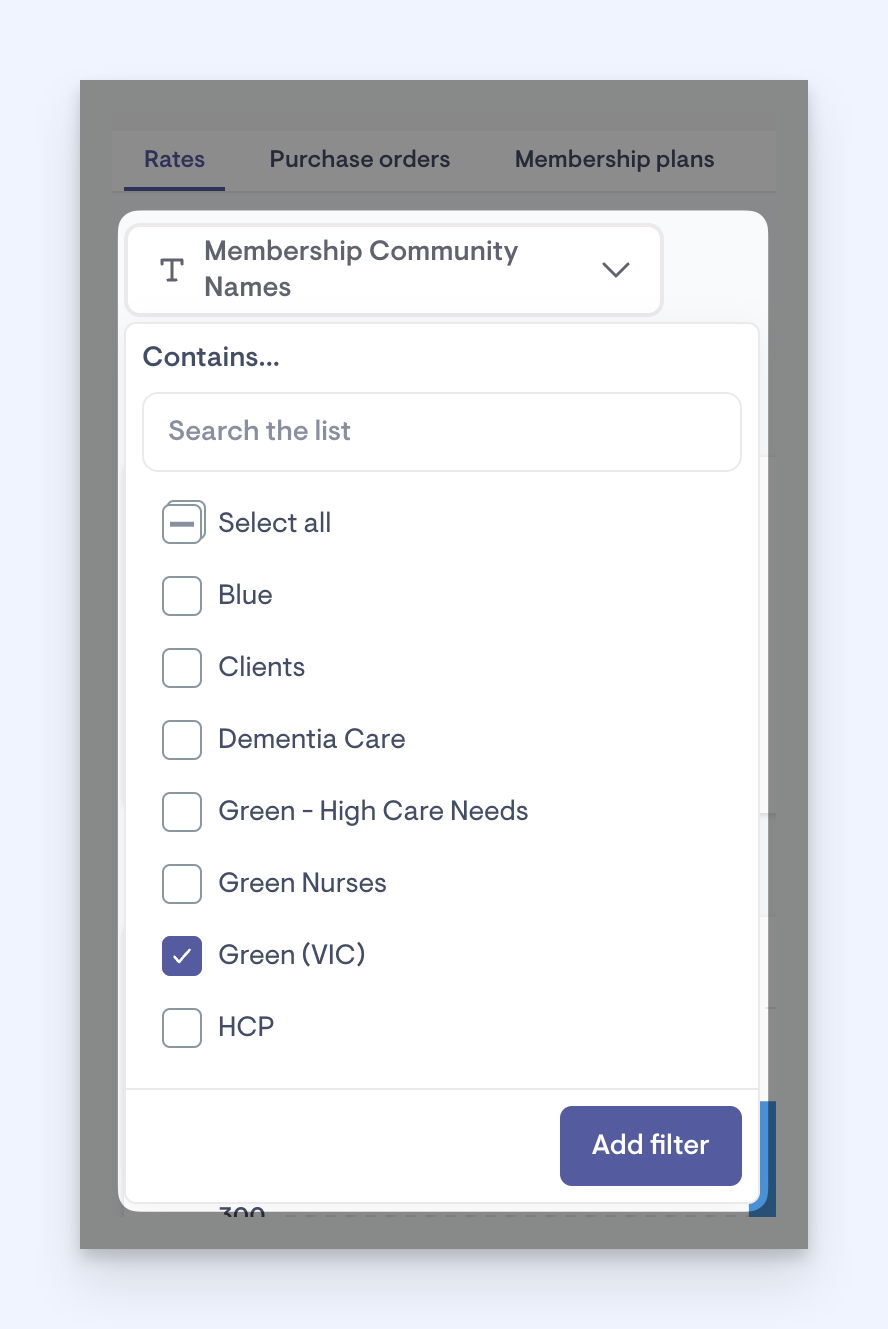Click the Contains... heading
Screen dimensions: 888x1329
point(211,357)
